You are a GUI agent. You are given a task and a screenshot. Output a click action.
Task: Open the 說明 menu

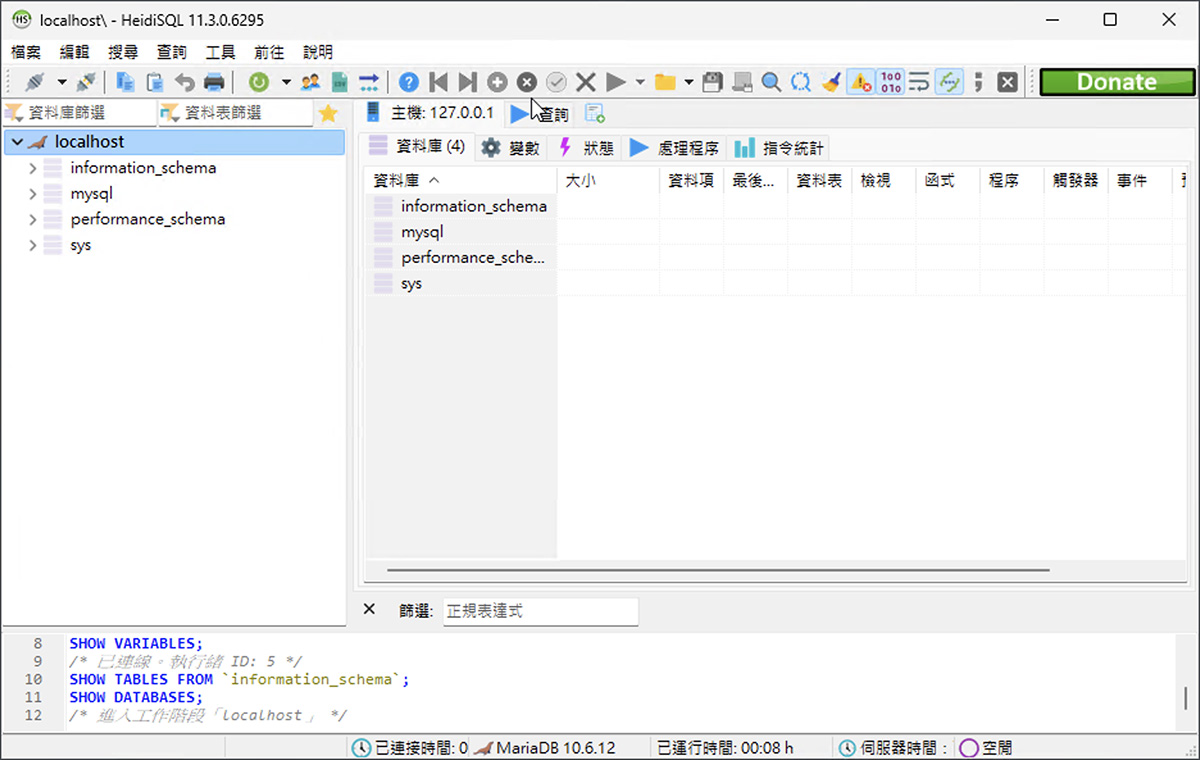pos(318,52)
